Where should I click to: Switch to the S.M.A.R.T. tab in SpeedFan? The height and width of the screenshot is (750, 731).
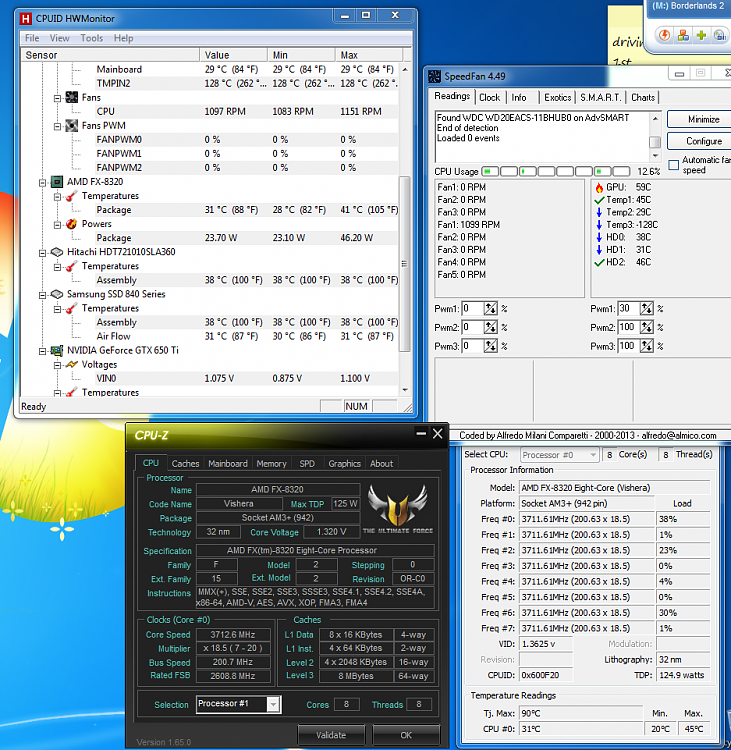click(600, 98)
